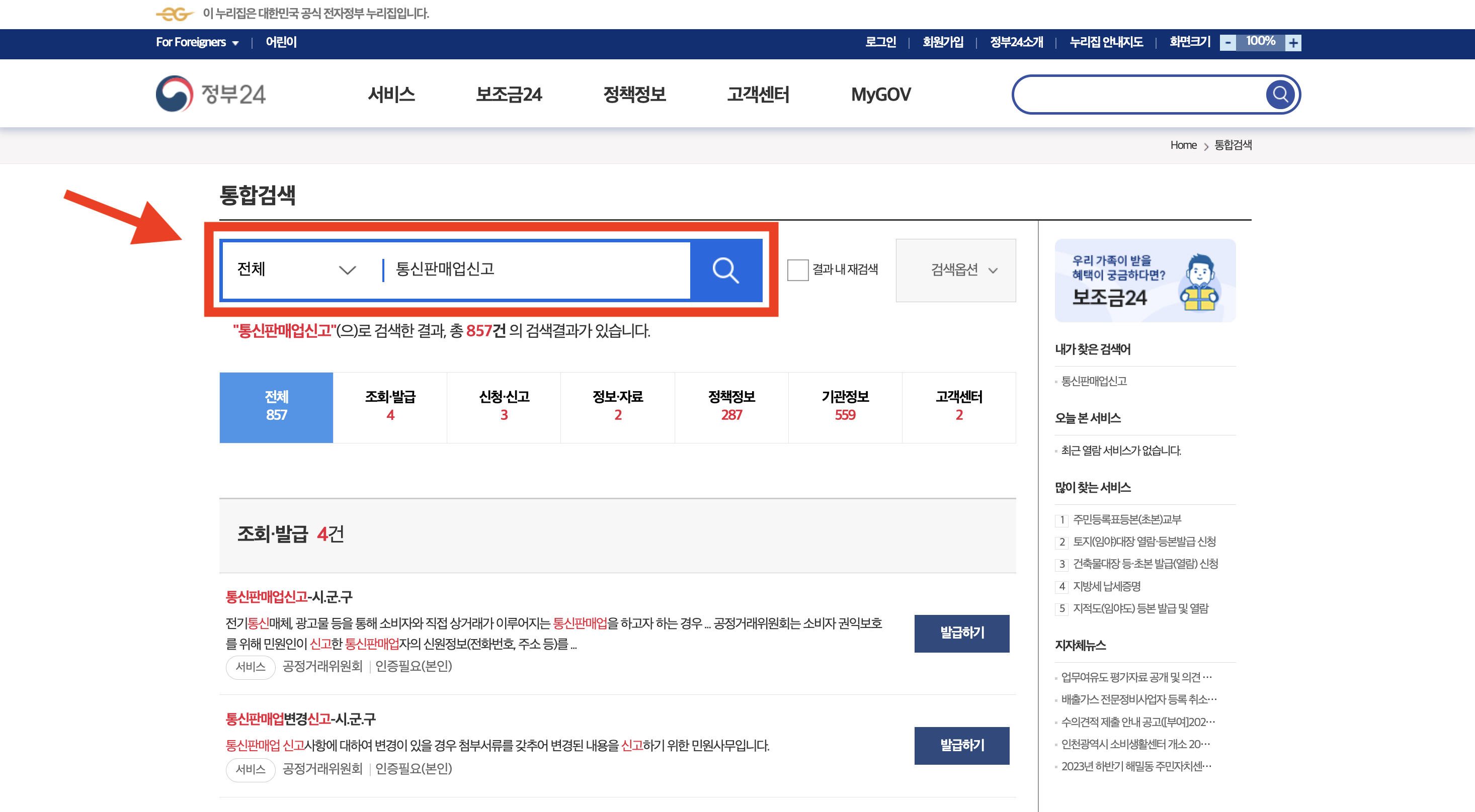1475x812 pixels.
Task: Select the 기관정보 559 tab
Action: 845,406
